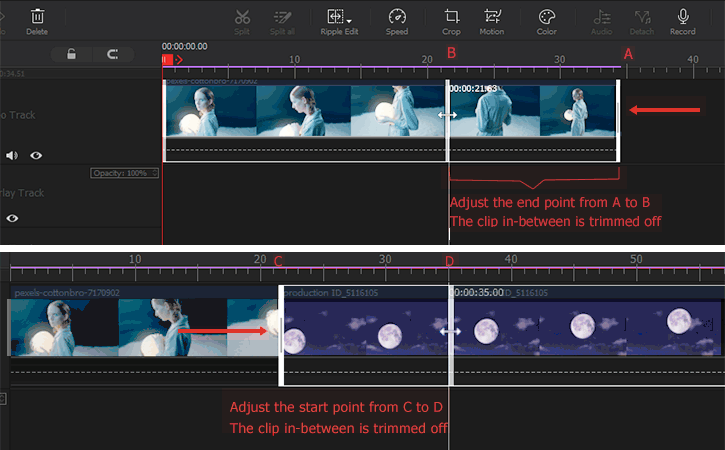This screenshot has height=450, width=725.
Task: Click the timecode readout 00:00:00.00
Action: [184, 46]
